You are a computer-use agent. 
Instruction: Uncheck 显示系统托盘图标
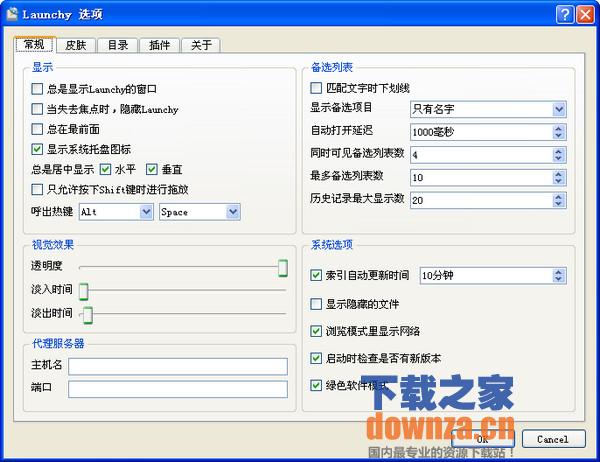pos(37,149)
